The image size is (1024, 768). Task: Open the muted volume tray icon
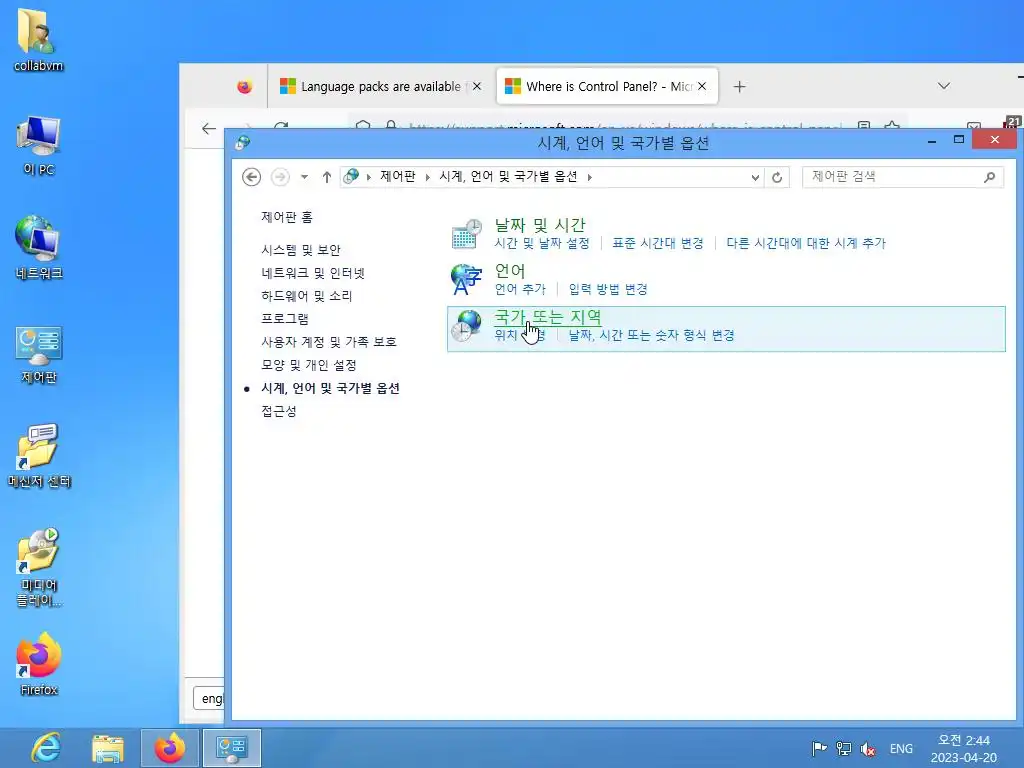click(x=868, y=748)
